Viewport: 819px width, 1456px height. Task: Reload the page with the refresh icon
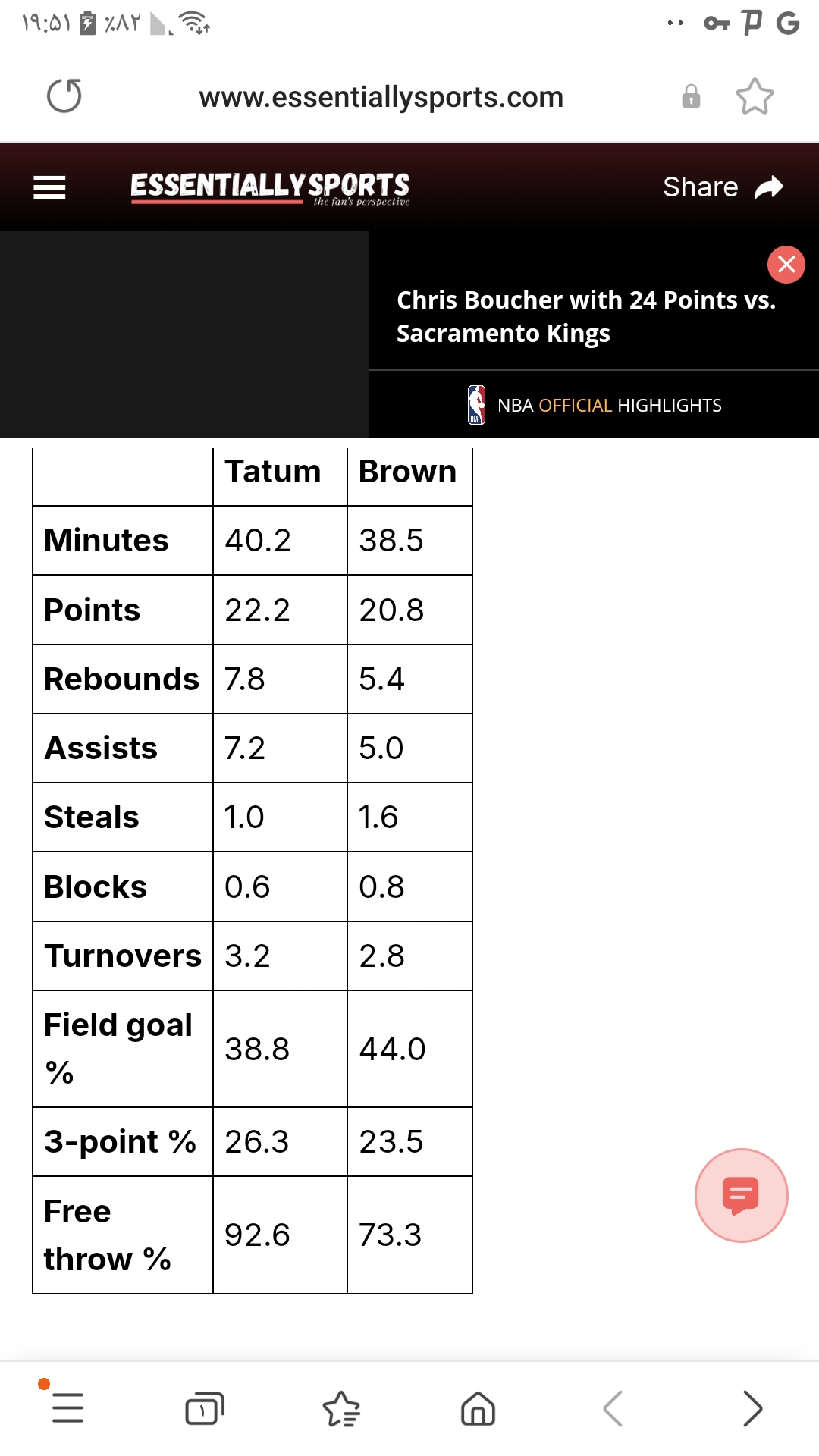tap(64, 96)
